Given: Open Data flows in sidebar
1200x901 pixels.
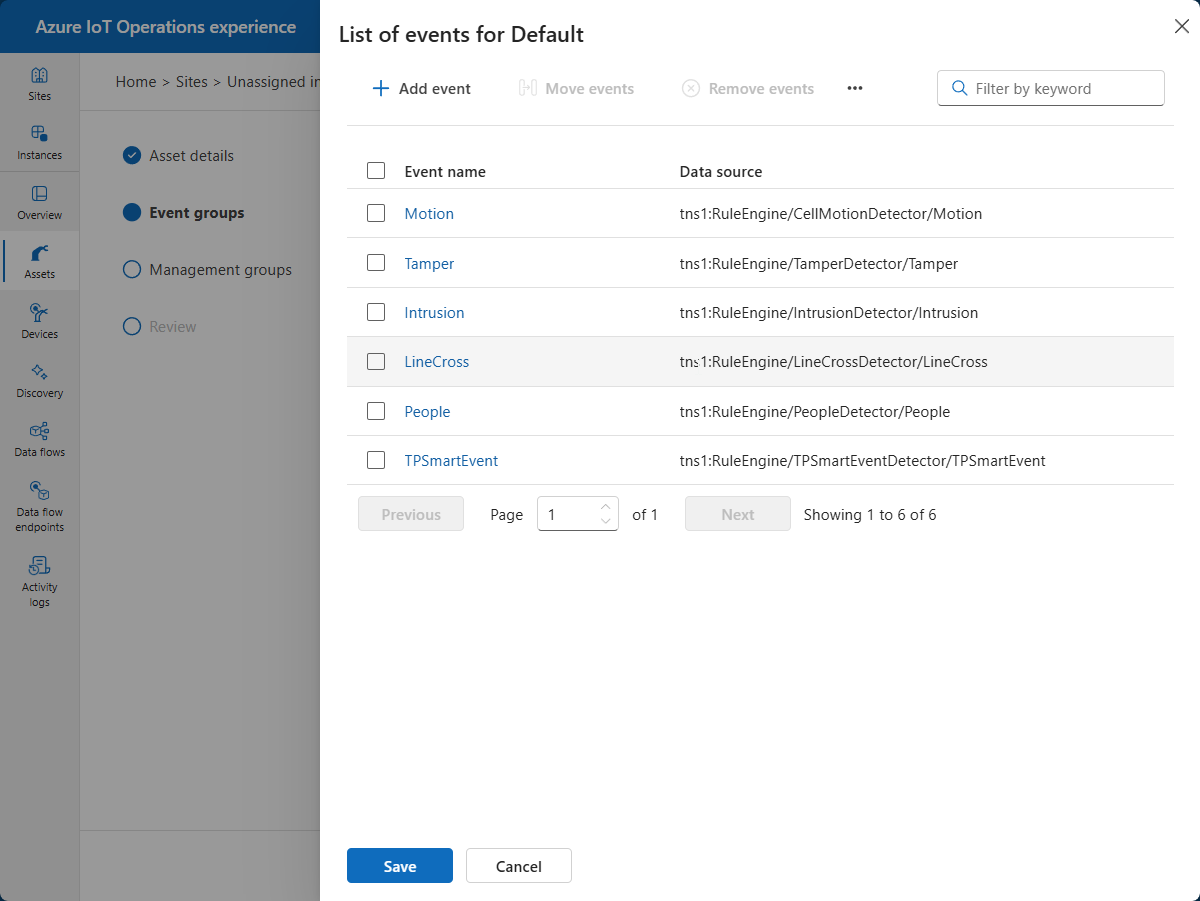Looking at the screenshot, I should pyautogui.click(x=39, y=439).
